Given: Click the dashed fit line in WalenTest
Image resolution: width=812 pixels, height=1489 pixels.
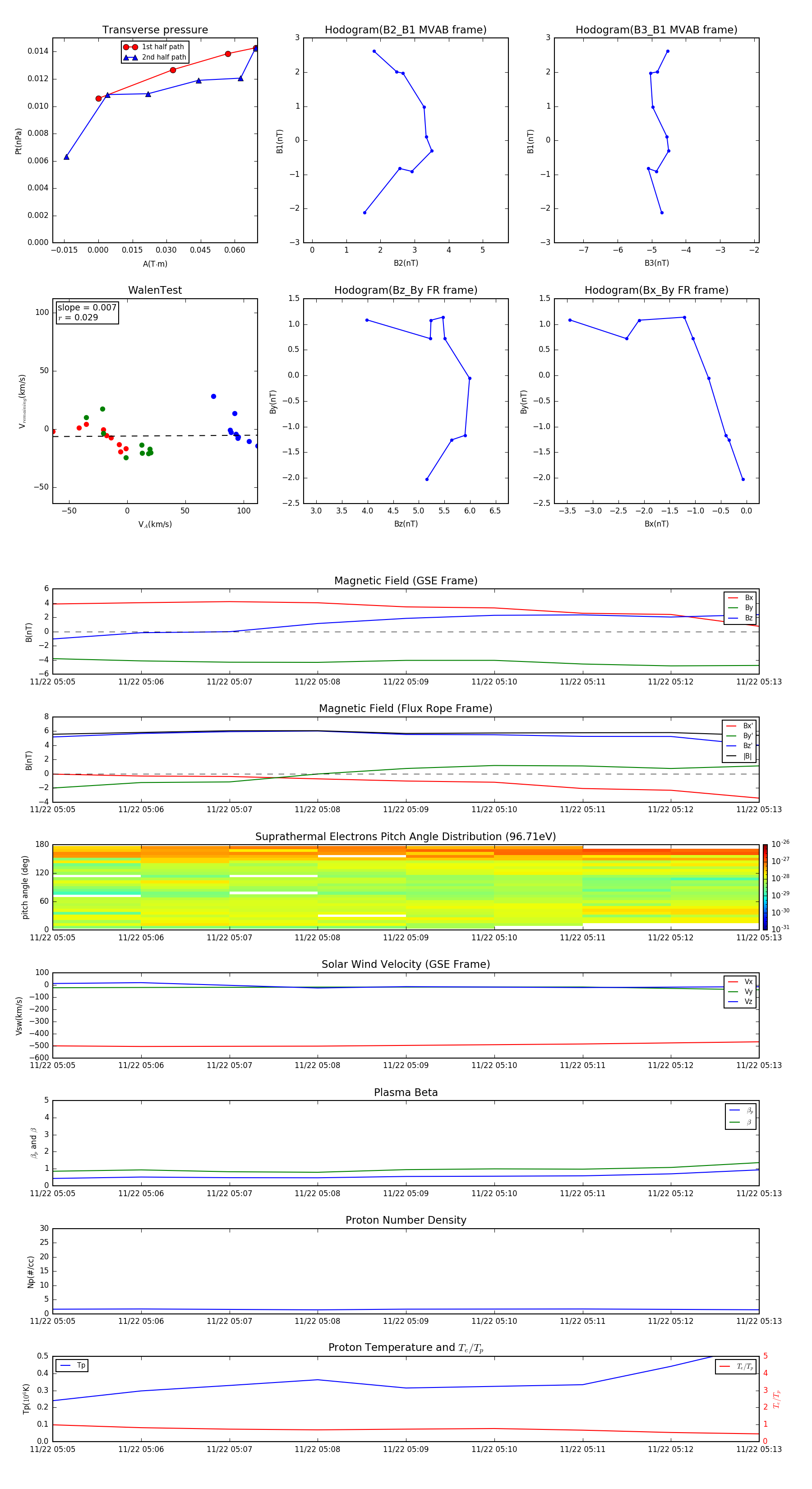Looking at the screenshot, I should [155, 436].
